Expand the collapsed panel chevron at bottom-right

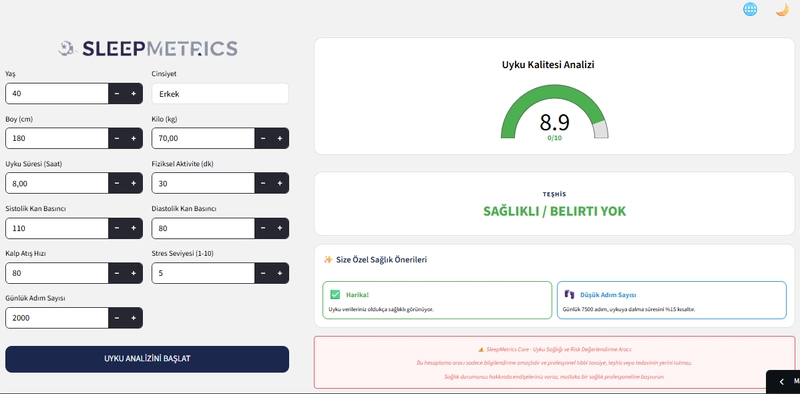[781, 381]
